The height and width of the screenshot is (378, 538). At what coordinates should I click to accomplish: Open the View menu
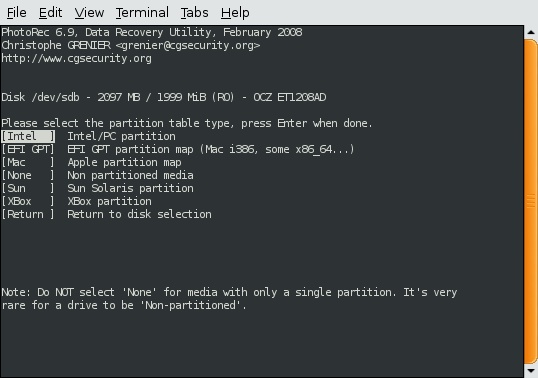click(x=89, y=13)
